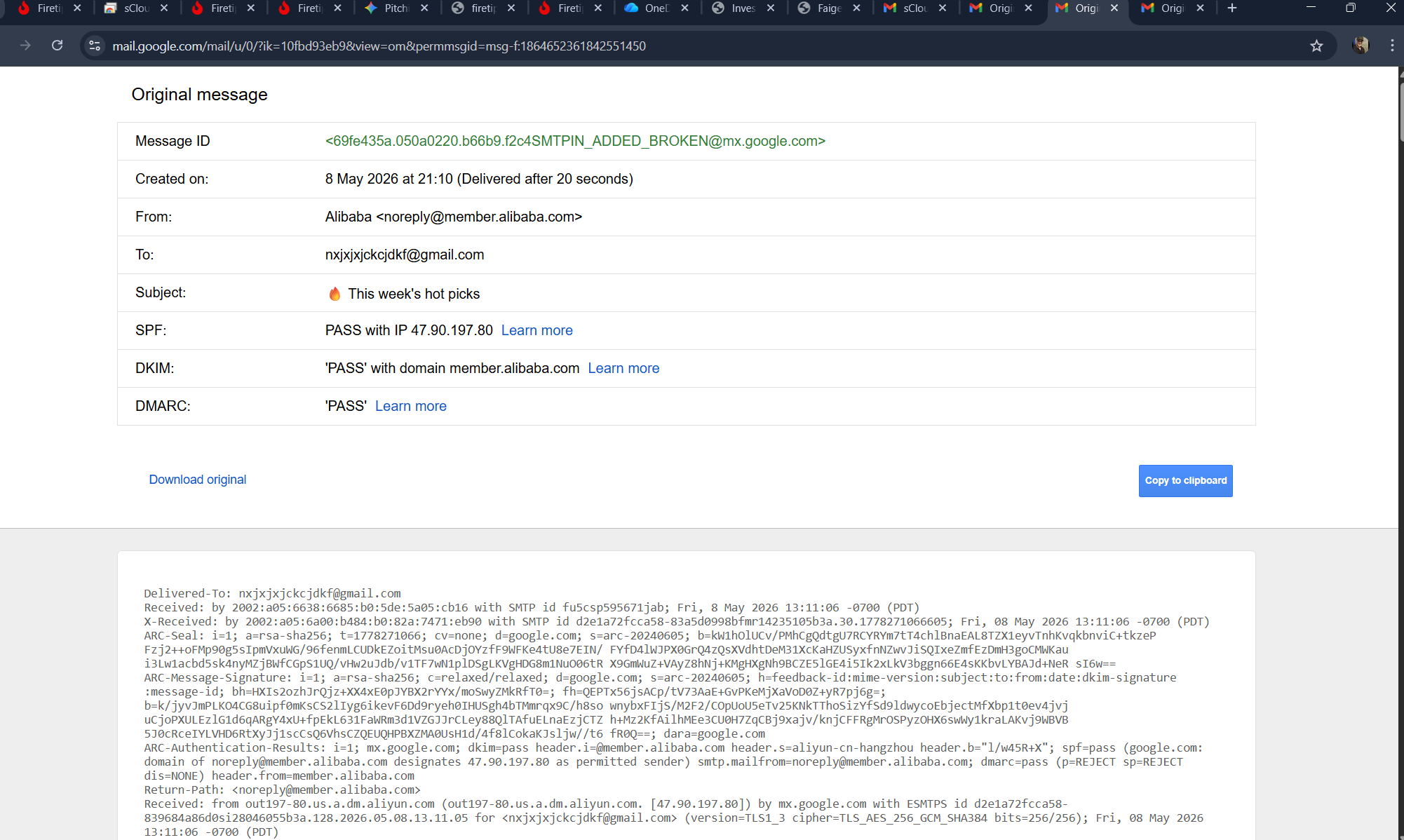Viewport: 1404px width, 840px height.
Task: Click the DKIM PASS domain text
Action: 452,368
